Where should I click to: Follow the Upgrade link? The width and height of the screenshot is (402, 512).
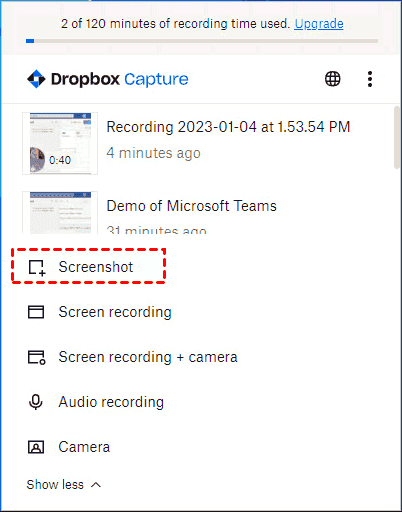(319, 24)
